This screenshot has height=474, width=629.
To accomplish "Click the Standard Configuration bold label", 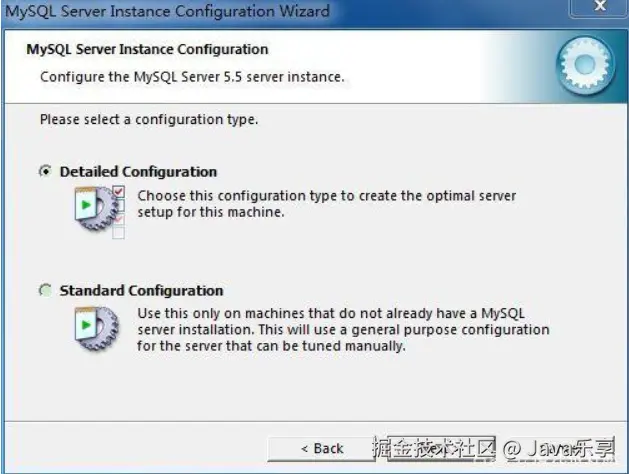I will click(141, 290).
